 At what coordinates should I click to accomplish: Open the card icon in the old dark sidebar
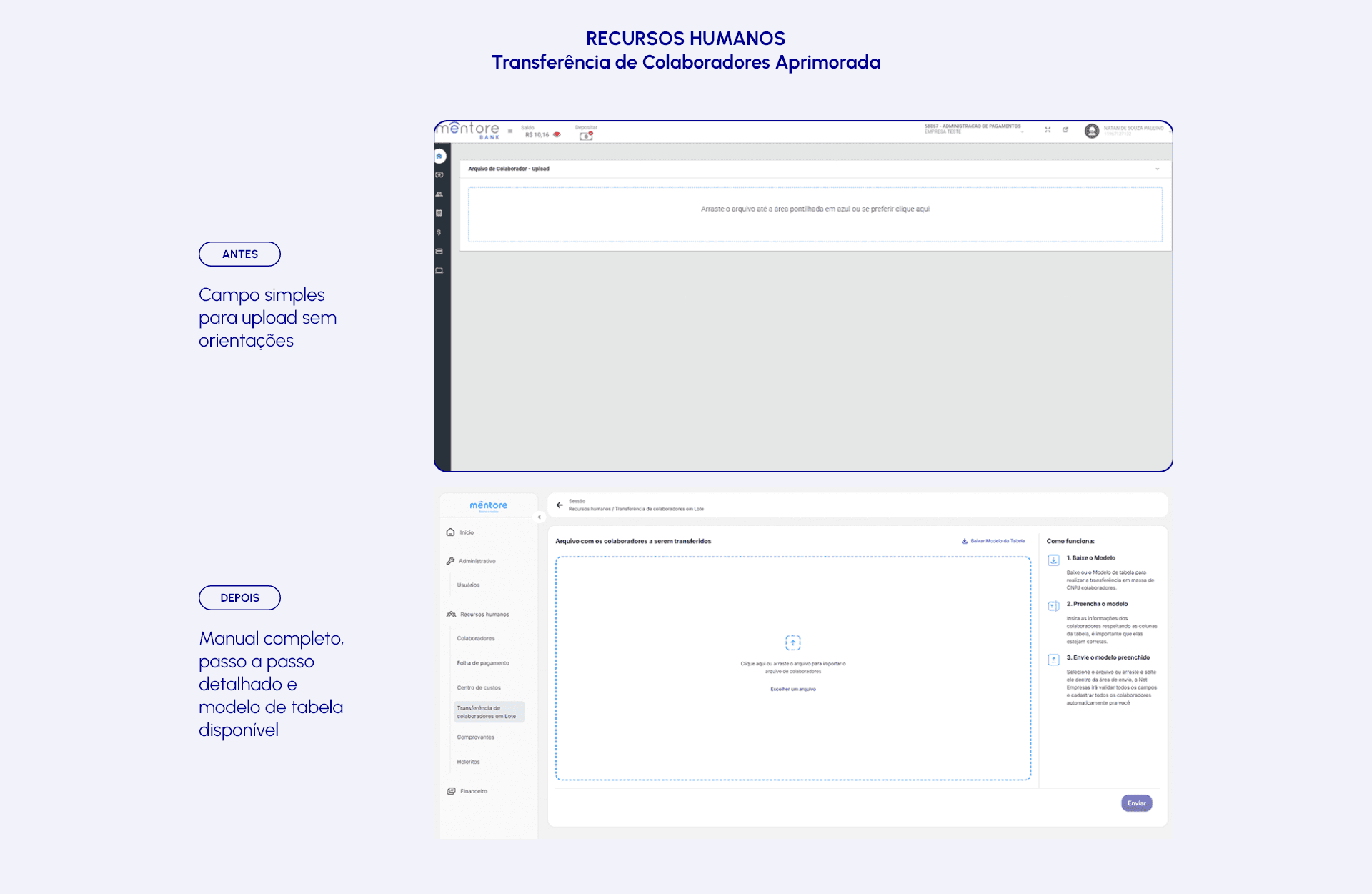[x=439, y=252]
